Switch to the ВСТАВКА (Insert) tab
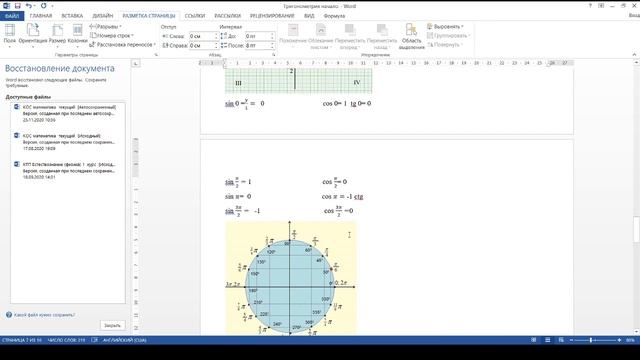Screen dimensions: 640x360 tap(72, 16)
